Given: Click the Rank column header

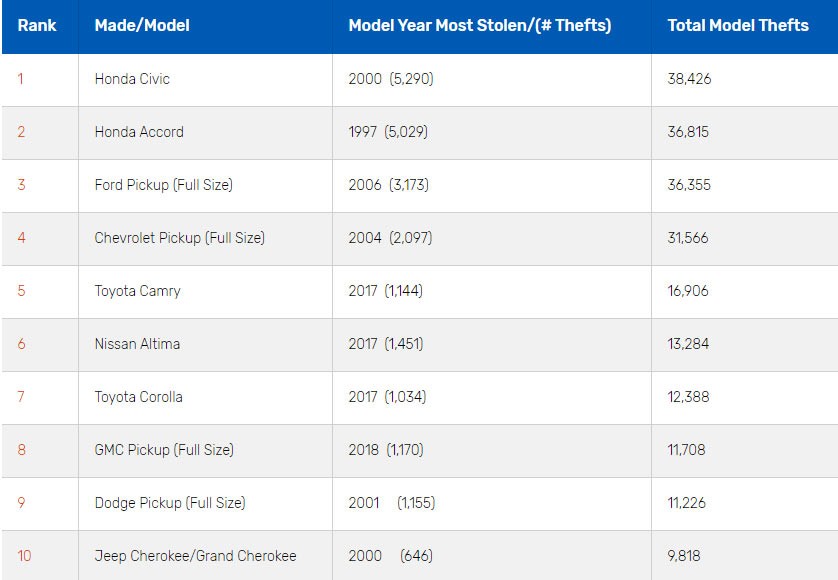Looking at the screenshot, I should (x=37, y=26).
